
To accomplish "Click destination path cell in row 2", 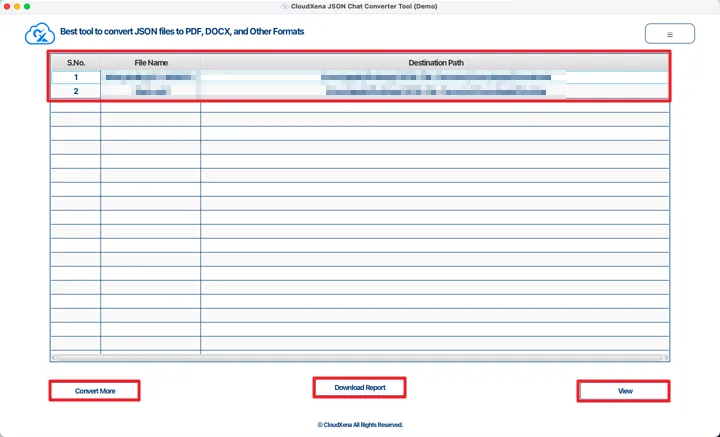I will tap(435, 91).
